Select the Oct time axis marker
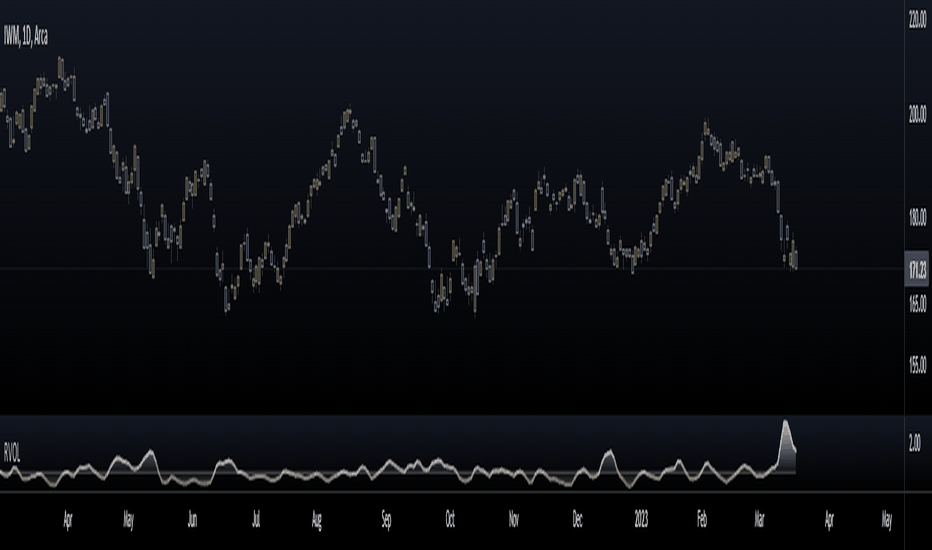 450,520
